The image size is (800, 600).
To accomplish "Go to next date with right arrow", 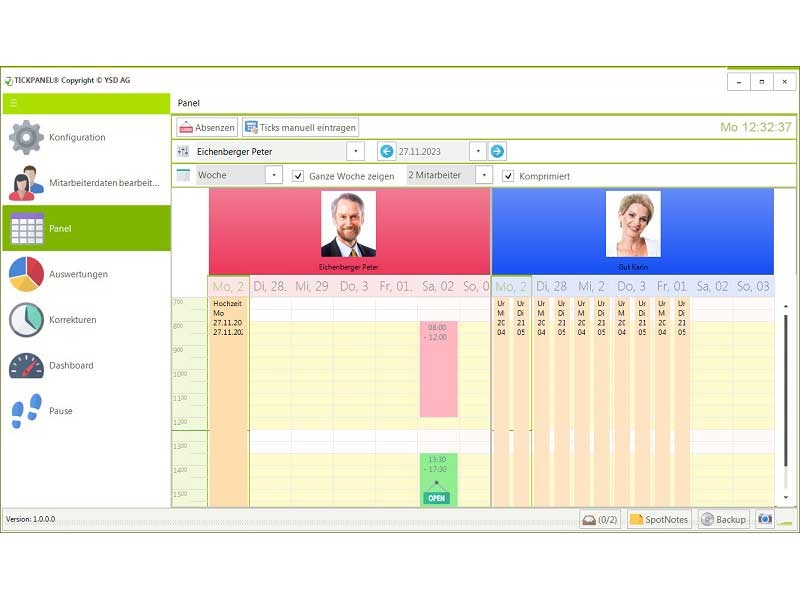I will tap(497, 152).
